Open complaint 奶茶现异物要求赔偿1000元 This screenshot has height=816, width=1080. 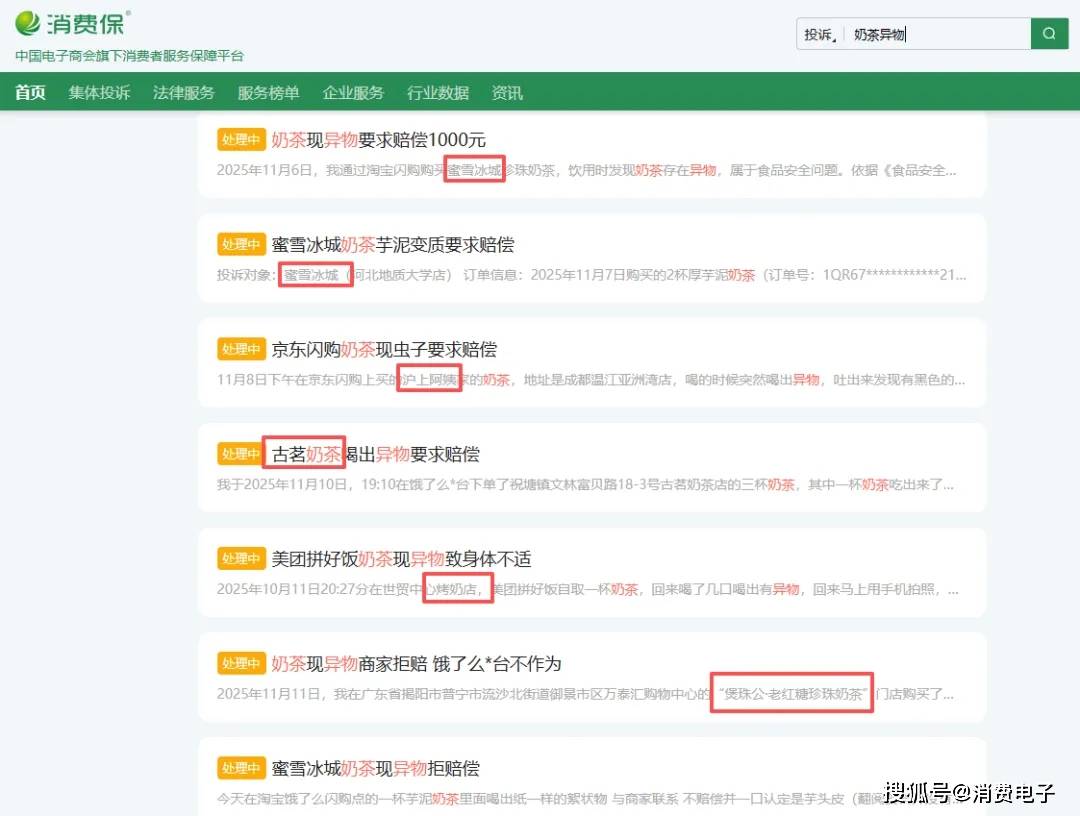(x=378, y=140)
